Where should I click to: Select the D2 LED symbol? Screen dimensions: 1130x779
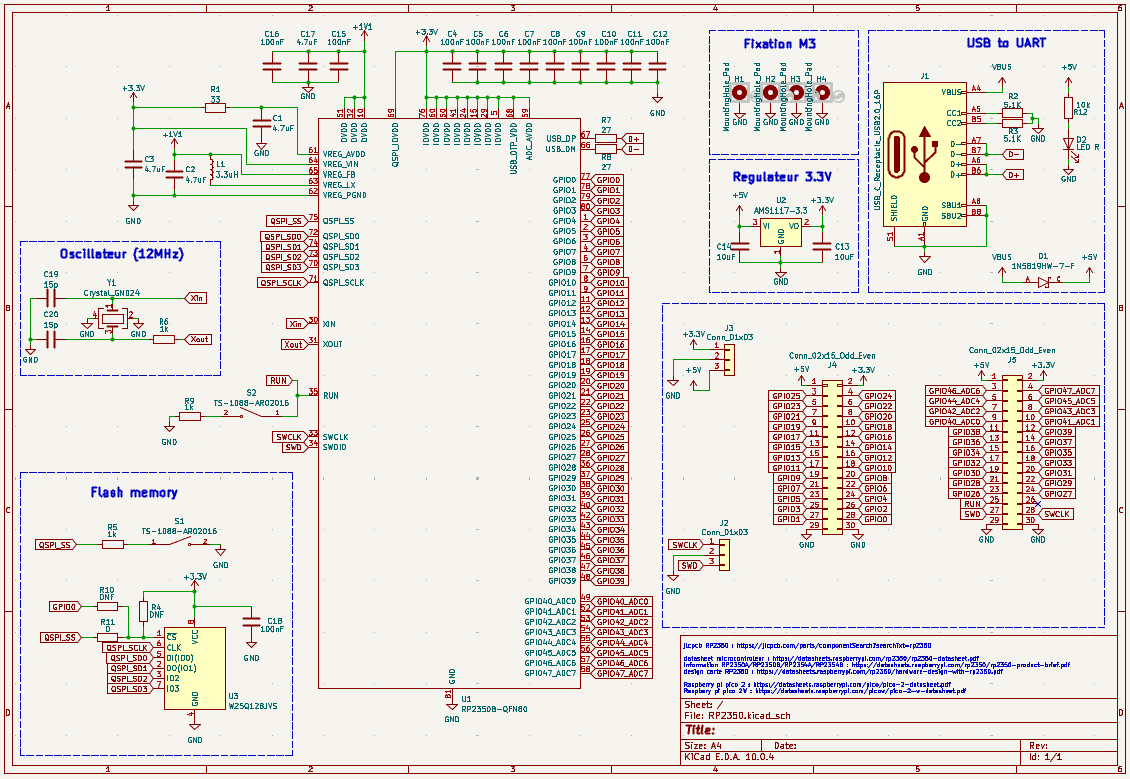click(x=1069, y=143)
